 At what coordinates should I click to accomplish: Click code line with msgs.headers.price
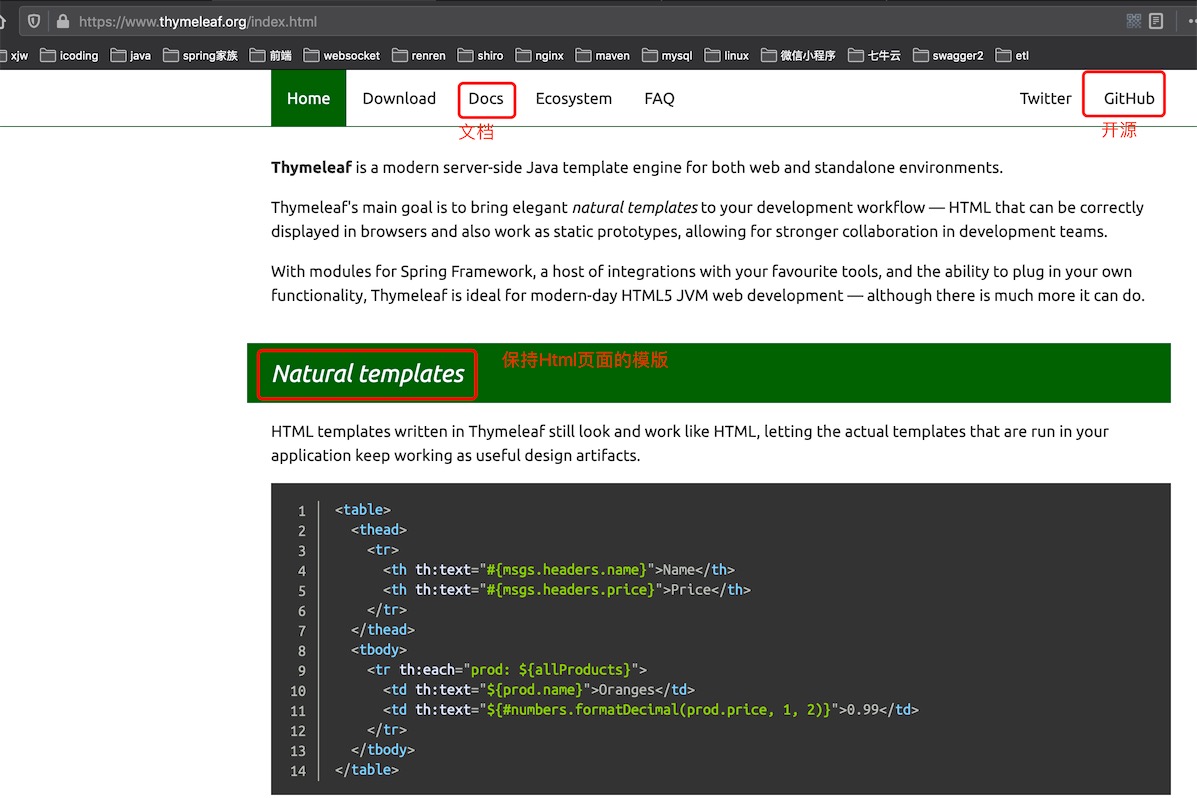click(566, 590)
